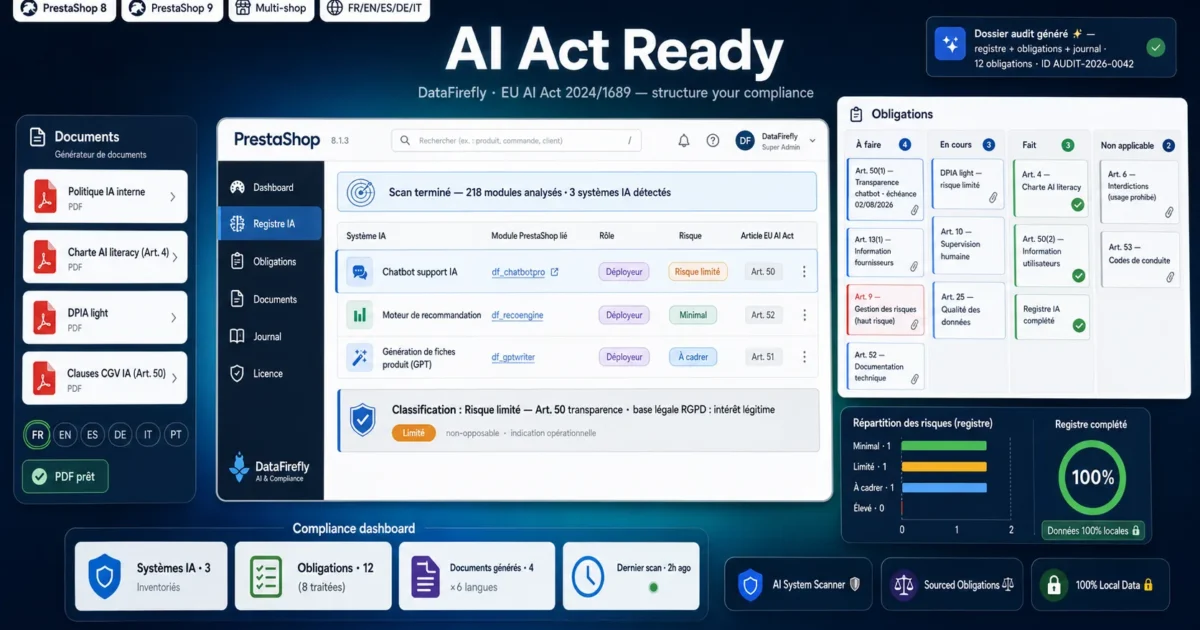Click the orange Limité classification pill
The width and height of the screenshot is (1200, 630).
[413, 433]
